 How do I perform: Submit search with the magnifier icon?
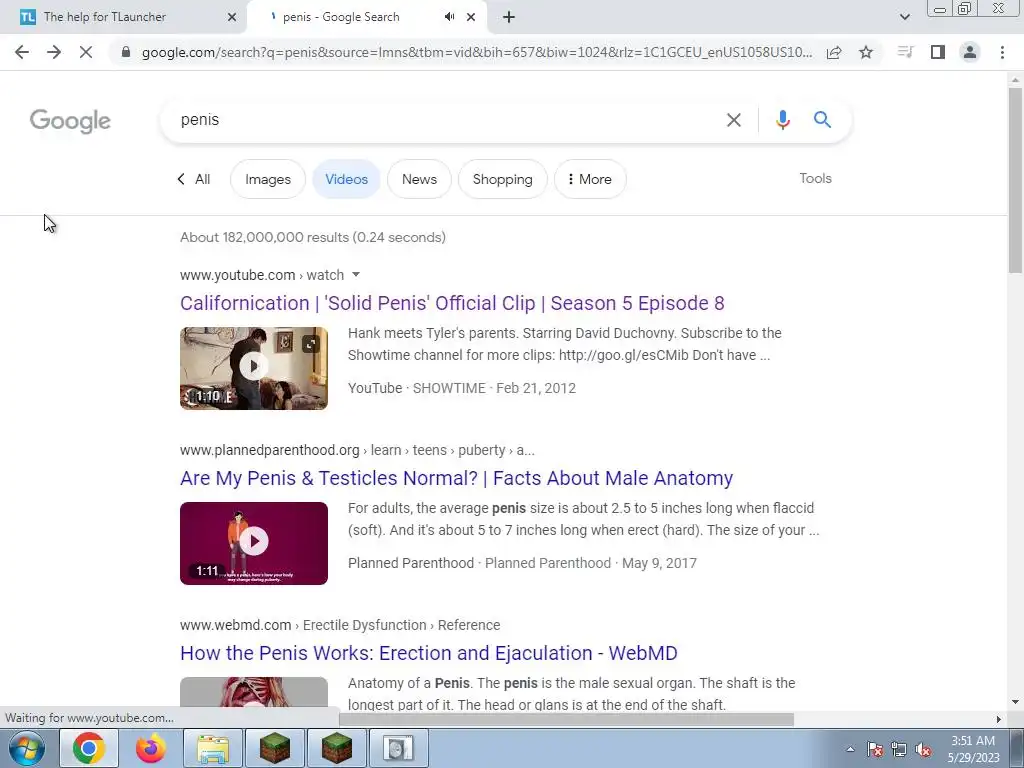click(x=822, y=120)
